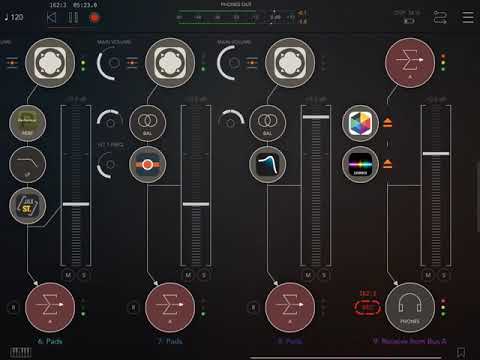Click the channel 9 volume fader handle

coord(436,154)
